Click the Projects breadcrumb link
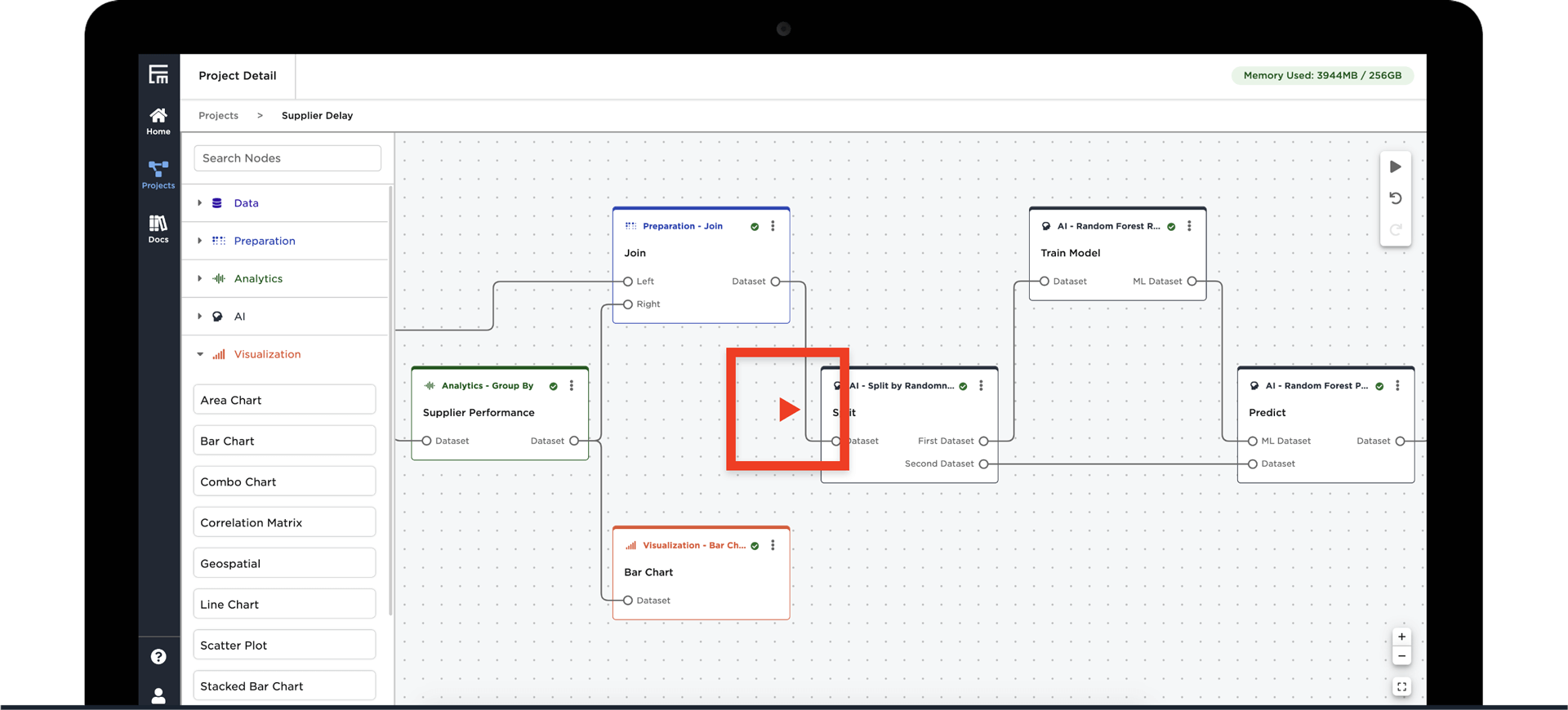Image resolution: width=1568 pixels, height=710 pixels. [x=218, y=116]
